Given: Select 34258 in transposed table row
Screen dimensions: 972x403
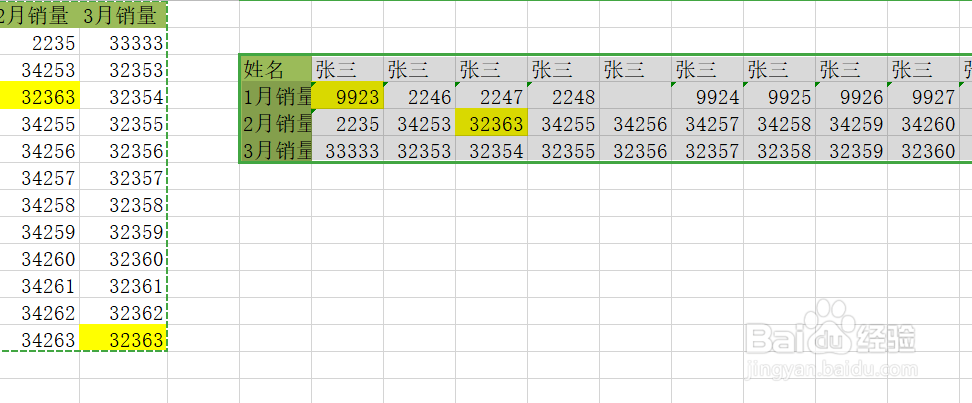Looking at the screenshot, I should 779,123.
